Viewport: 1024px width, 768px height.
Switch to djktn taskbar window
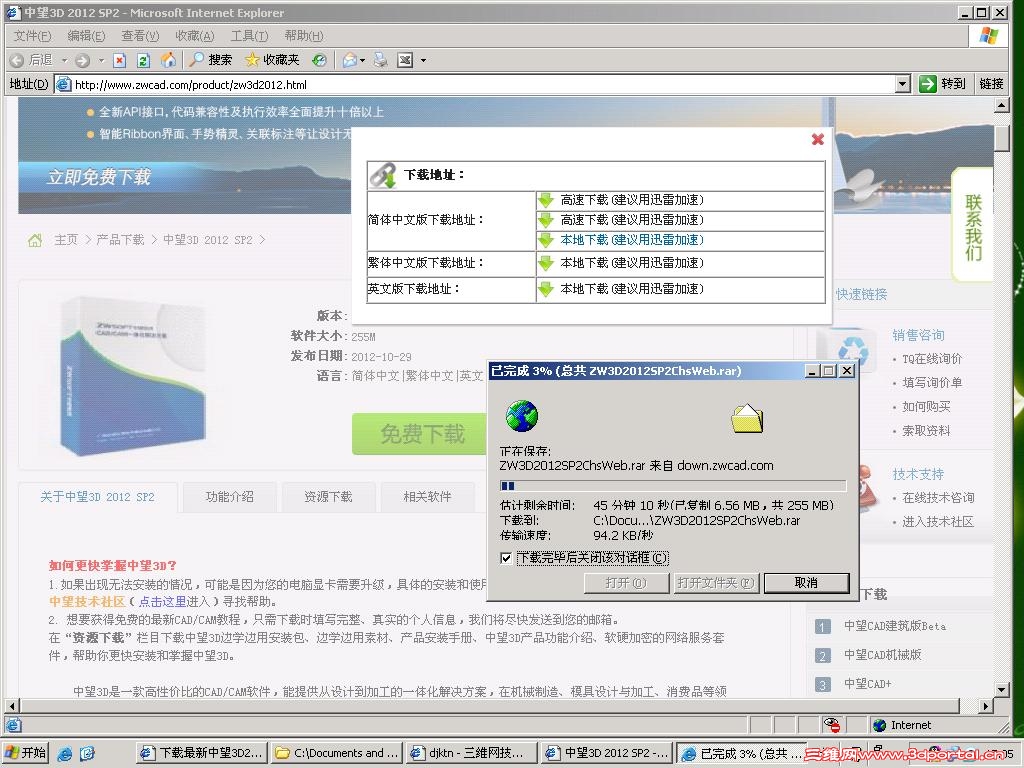471,753
